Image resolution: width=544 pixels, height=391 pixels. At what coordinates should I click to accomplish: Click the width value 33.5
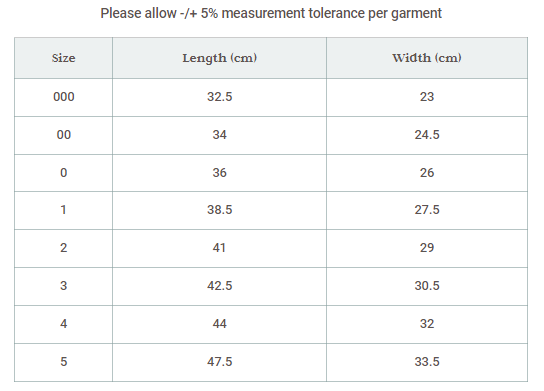[427, 362]
